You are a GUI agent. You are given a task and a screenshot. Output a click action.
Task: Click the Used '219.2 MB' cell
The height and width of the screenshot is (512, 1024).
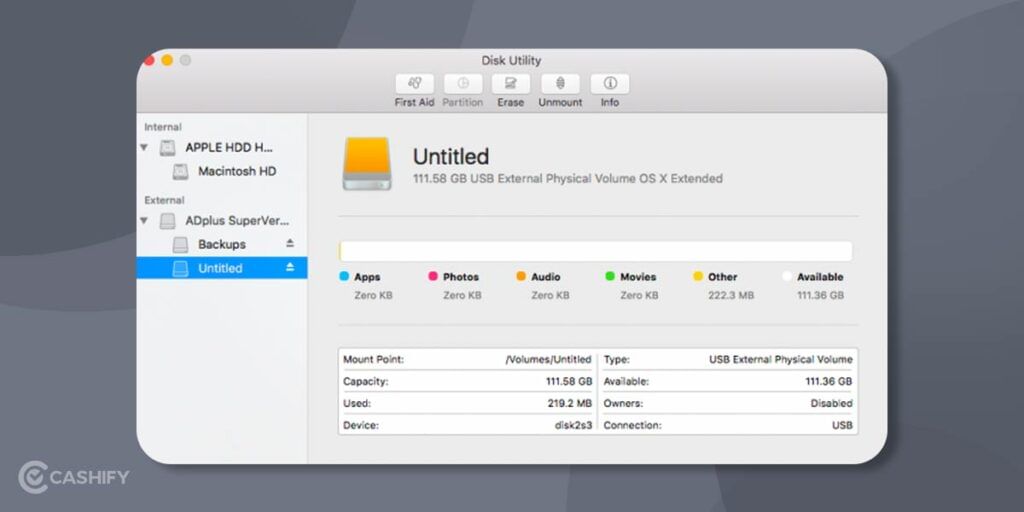point(570,404)
